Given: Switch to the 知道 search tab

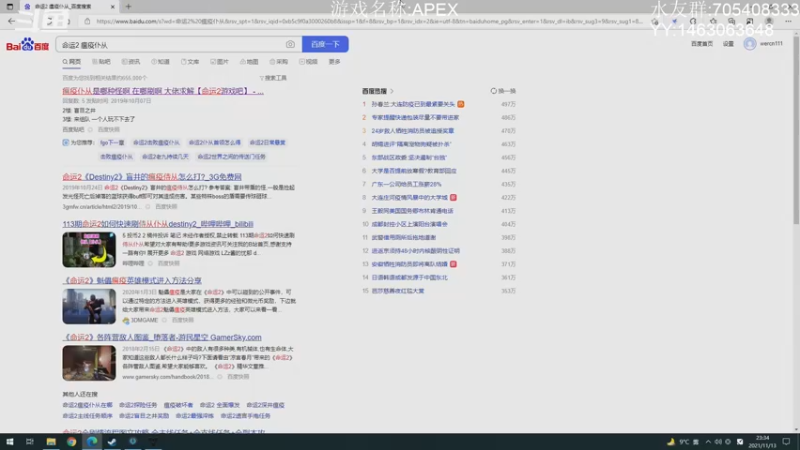Looking at the screenshot, I should pos(160,62).
